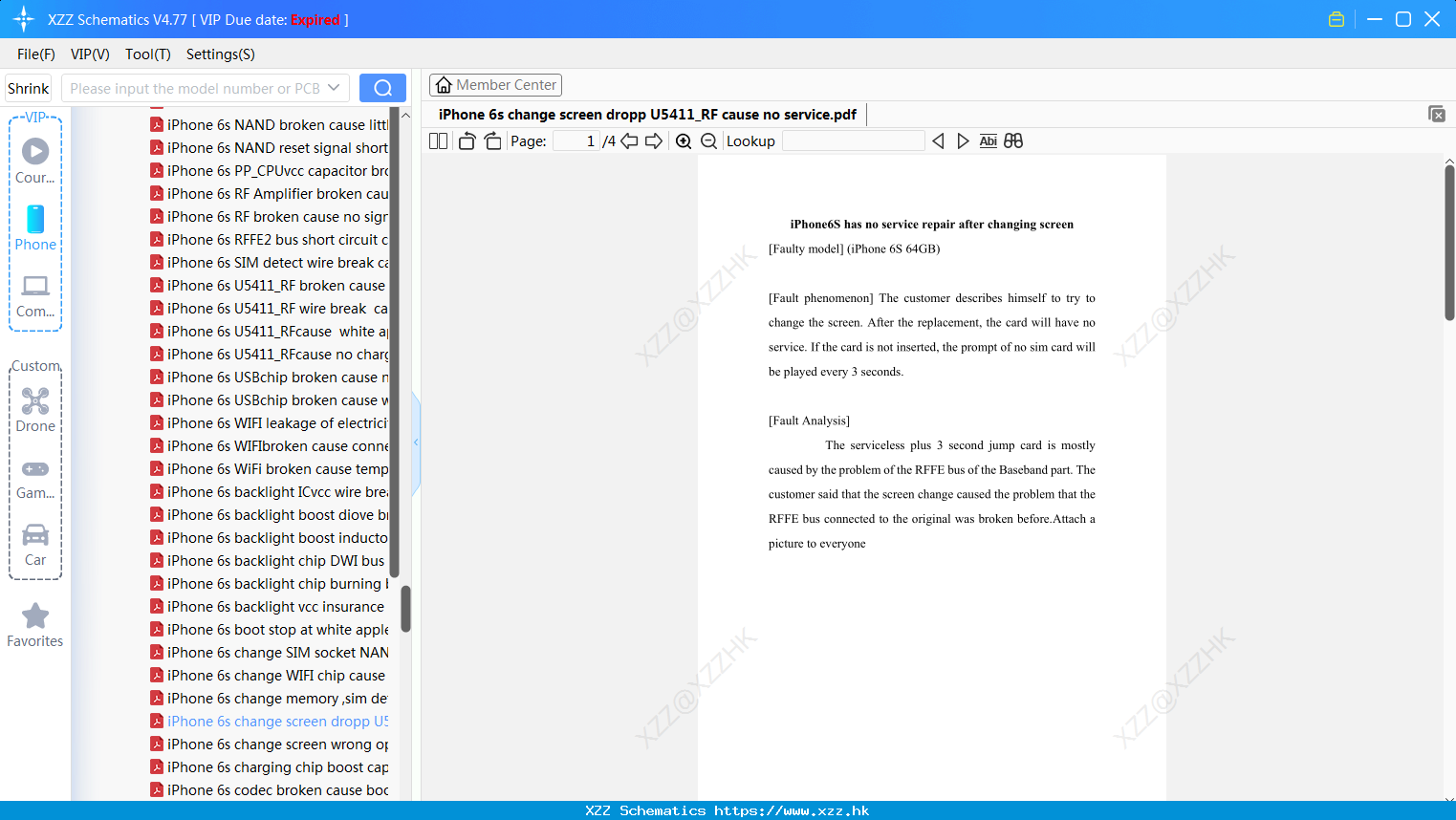Open iPhone 6s RFFE2 bus short circuit file
1456x820 pixels.
click(270, 240)
